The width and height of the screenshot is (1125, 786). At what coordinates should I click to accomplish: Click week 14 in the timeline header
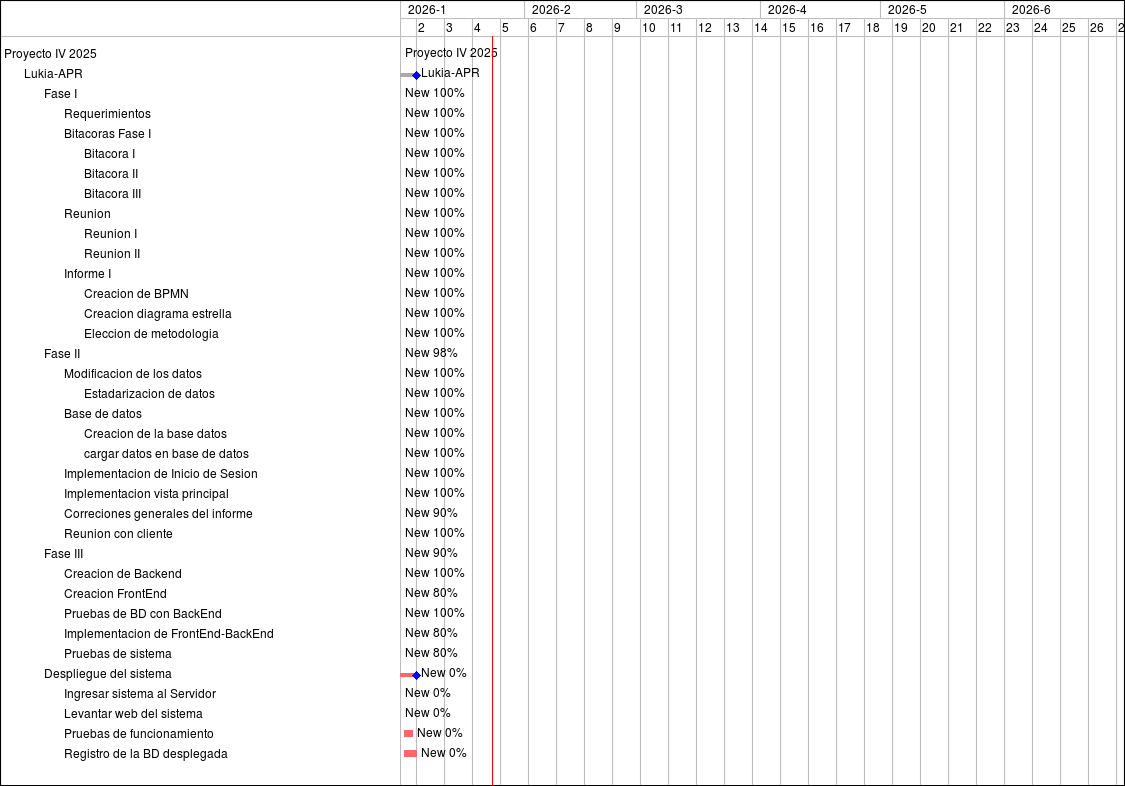tap(761, 28)
